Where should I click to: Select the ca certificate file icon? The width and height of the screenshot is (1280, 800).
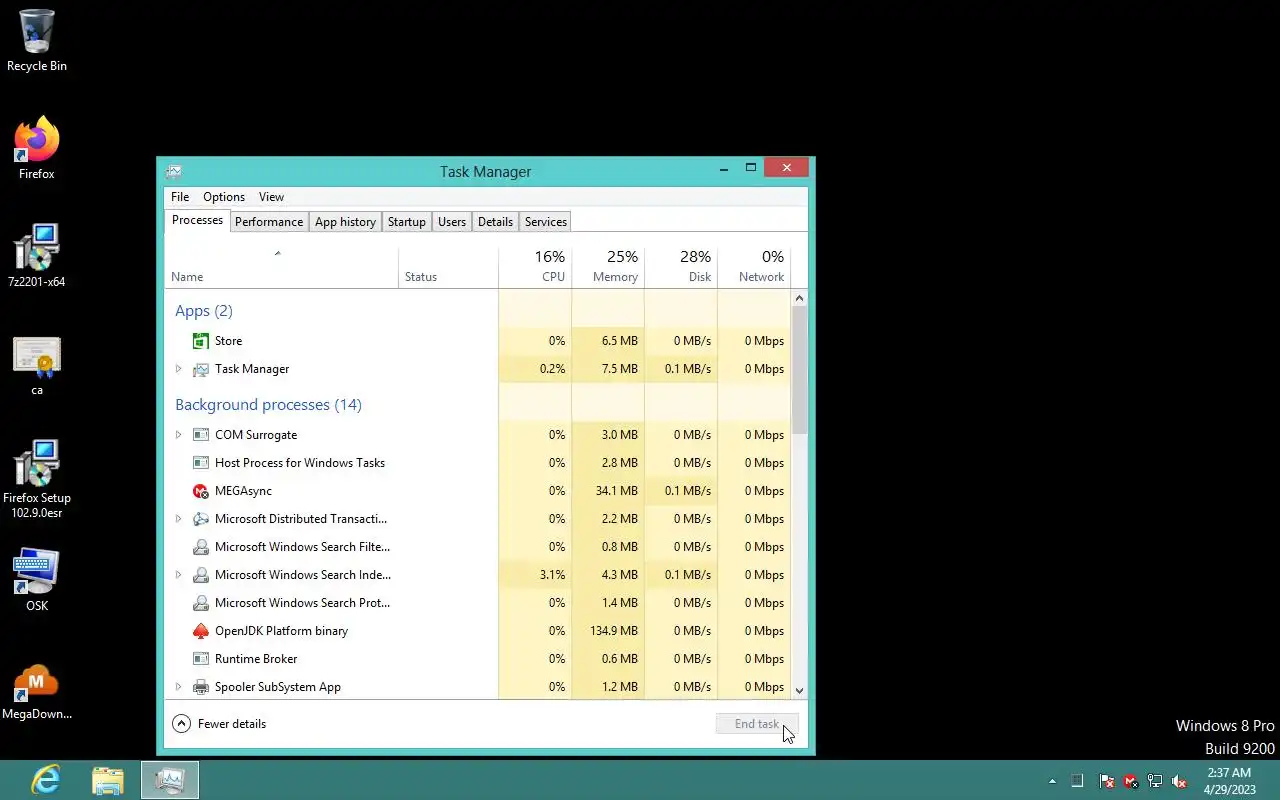coord(37,366)
